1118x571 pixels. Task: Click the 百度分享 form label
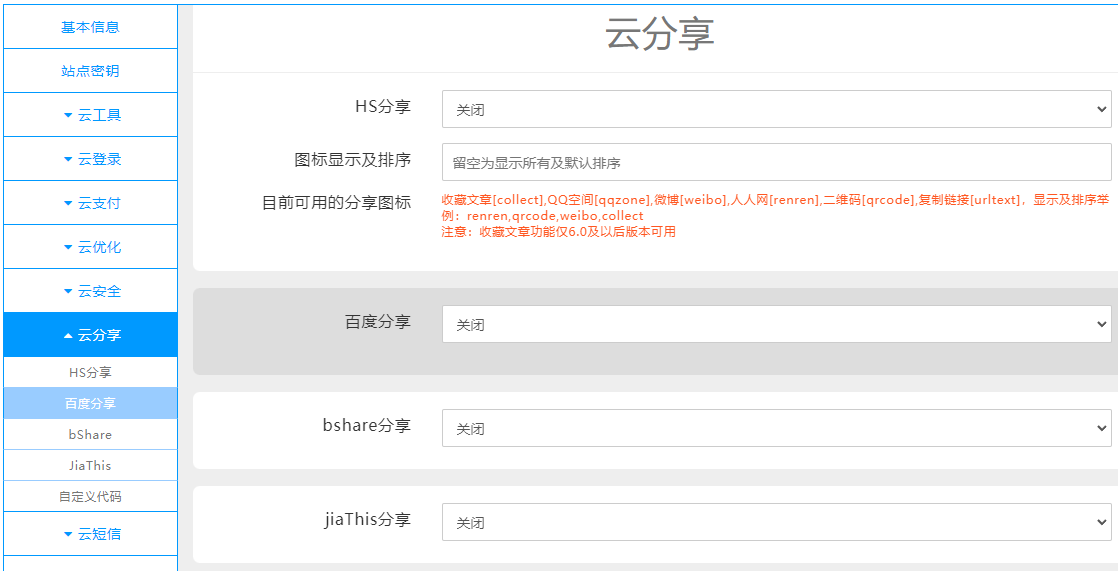(378, 321)
